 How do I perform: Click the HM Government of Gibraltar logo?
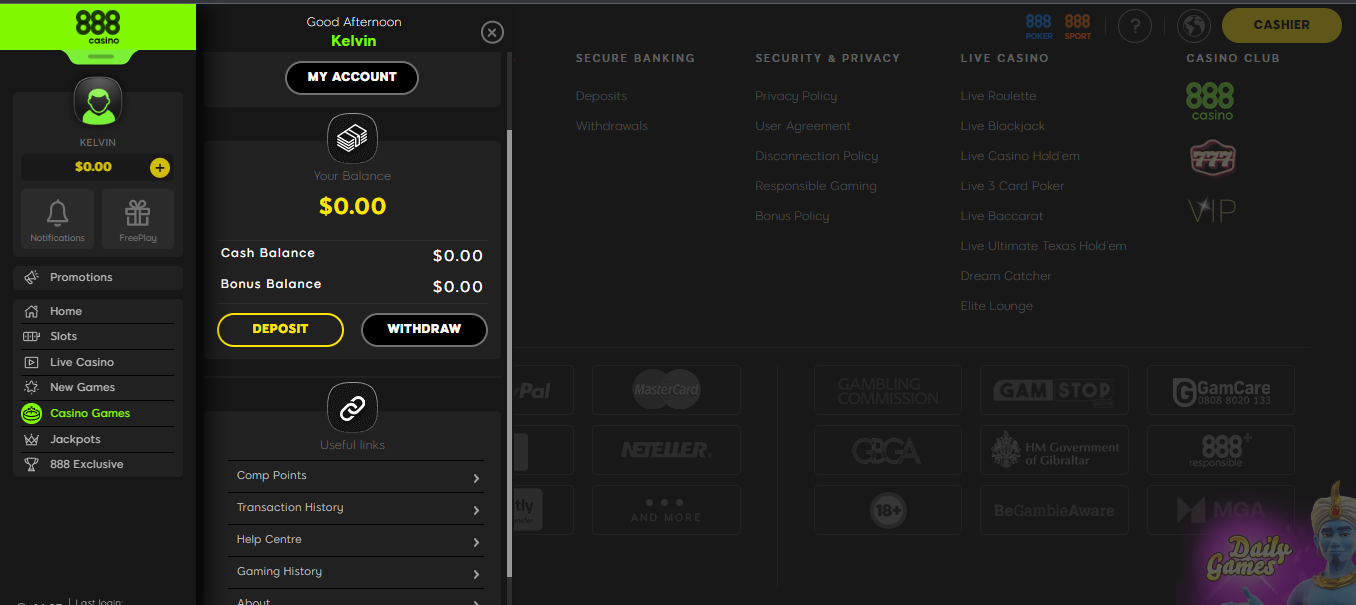(x=1054, y=450)
